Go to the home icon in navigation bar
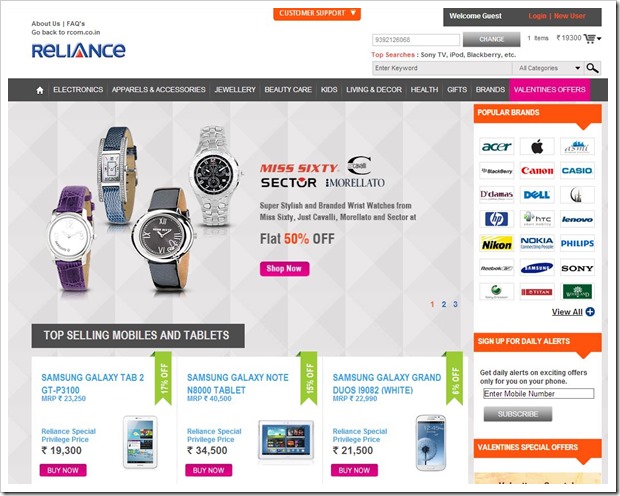 [x=40, y=90]
